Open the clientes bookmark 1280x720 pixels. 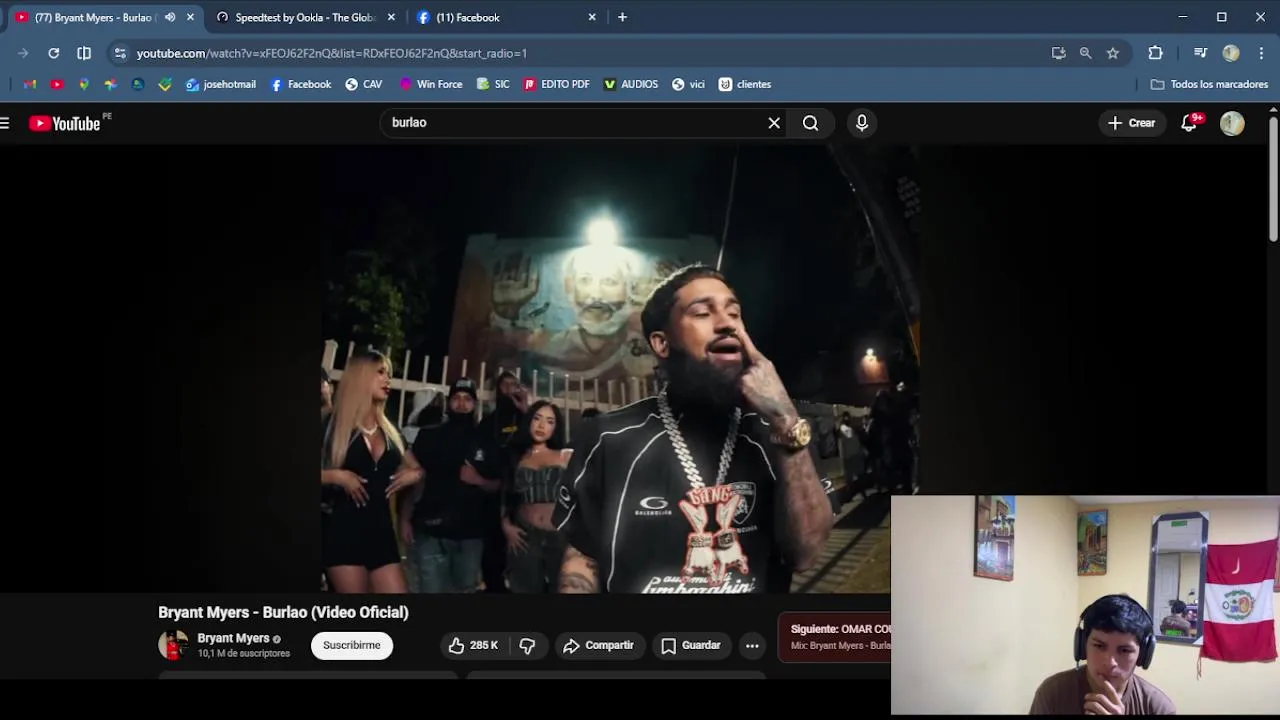click(745, 84)
